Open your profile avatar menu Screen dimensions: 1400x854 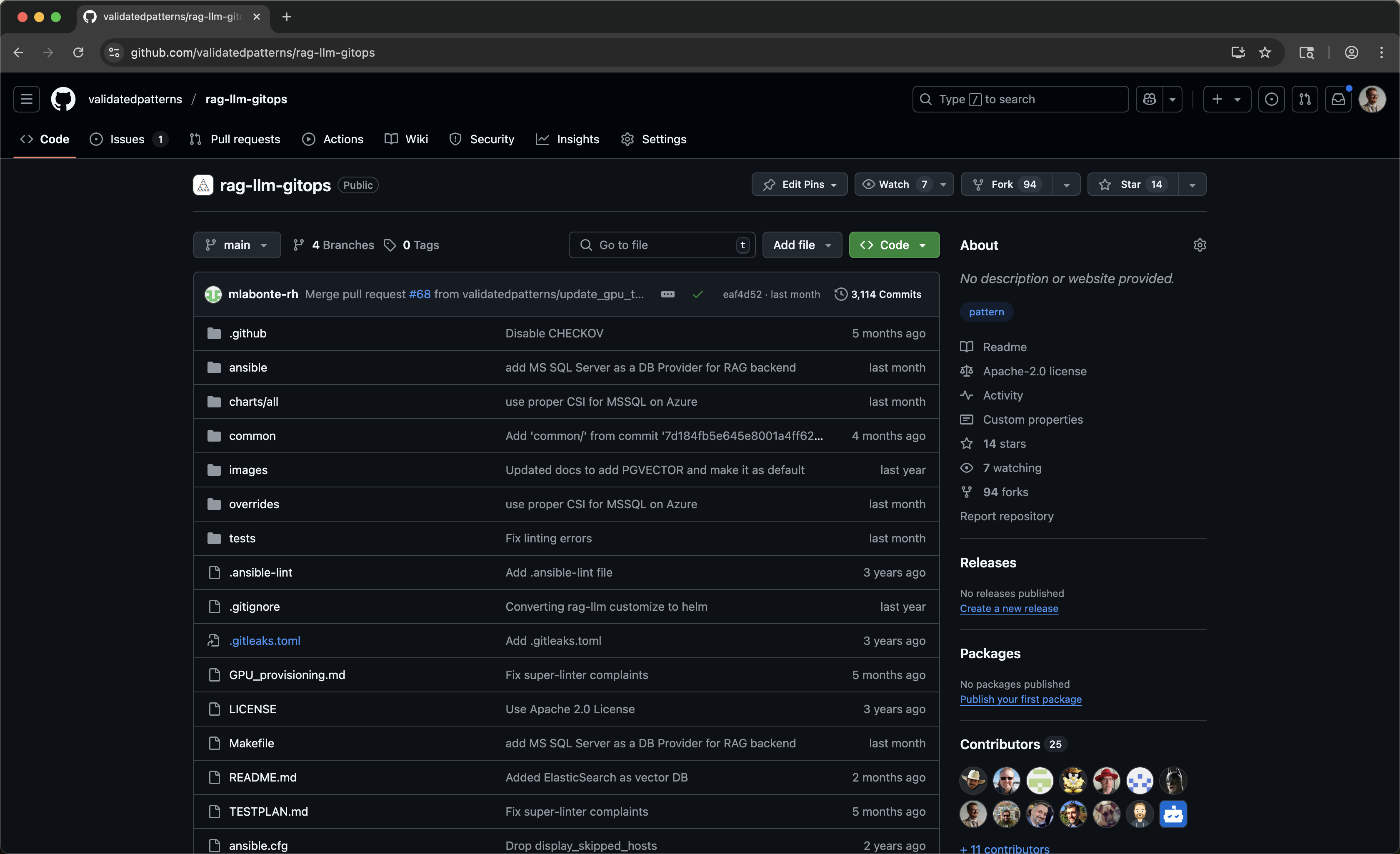pyautogui.click(x=1373, y=99)
